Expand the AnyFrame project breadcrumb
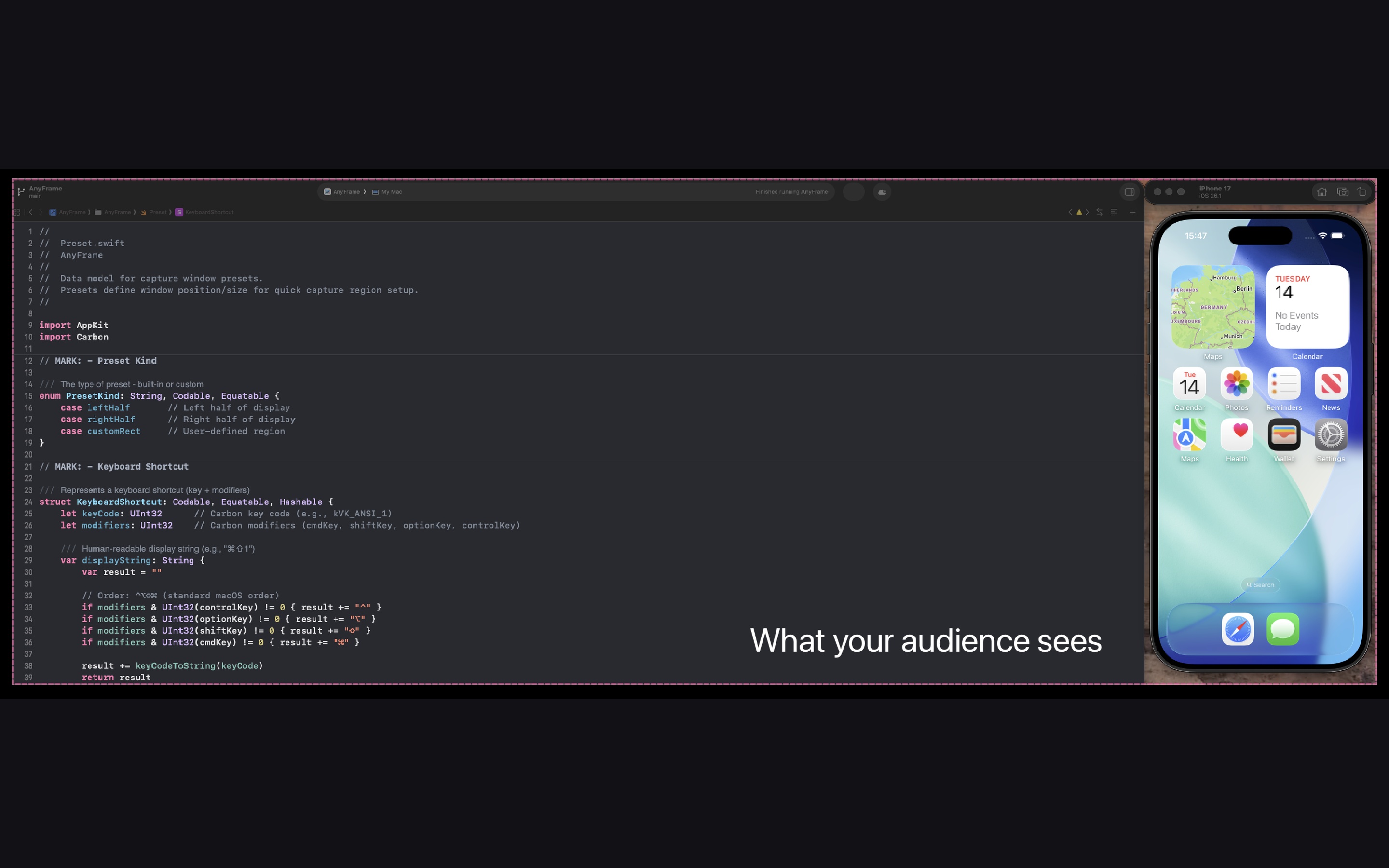This screenshot has height=868, width=1389. click(x=68, y=212)
